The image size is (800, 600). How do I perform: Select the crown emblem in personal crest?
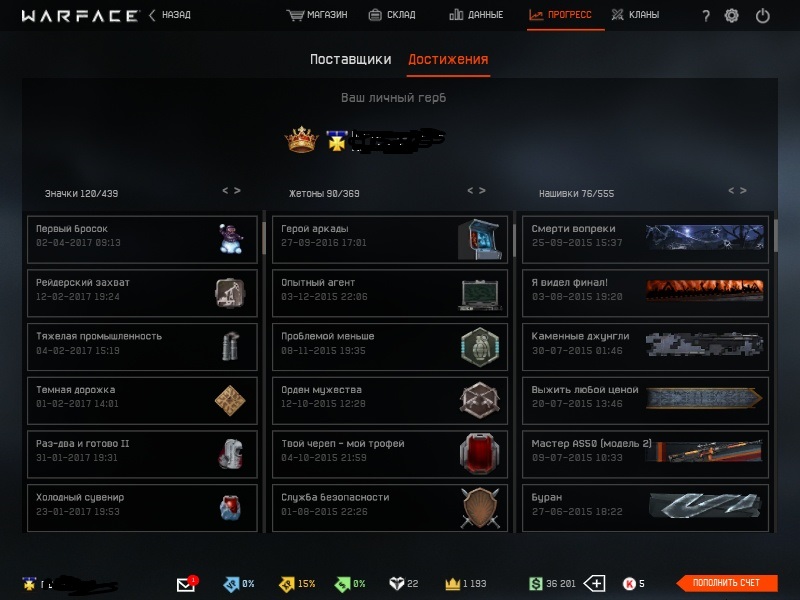(302, 139)
